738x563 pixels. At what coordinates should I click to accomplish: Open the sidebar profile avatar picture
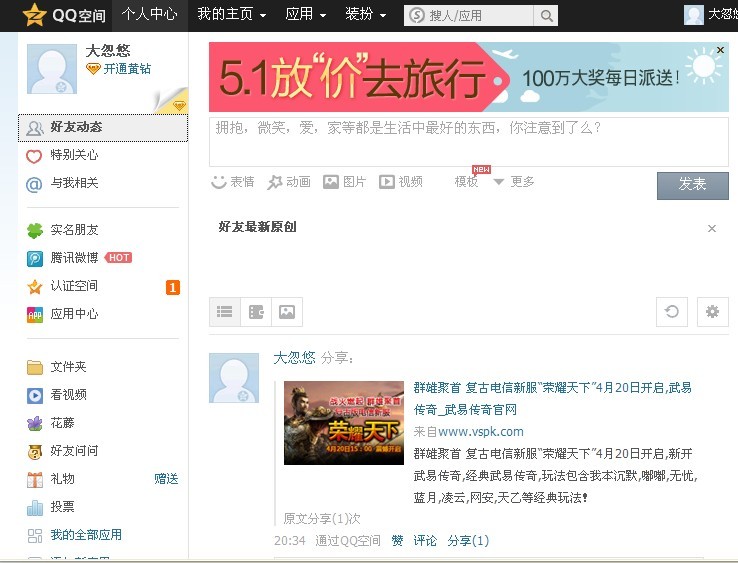tap(52, 69)
